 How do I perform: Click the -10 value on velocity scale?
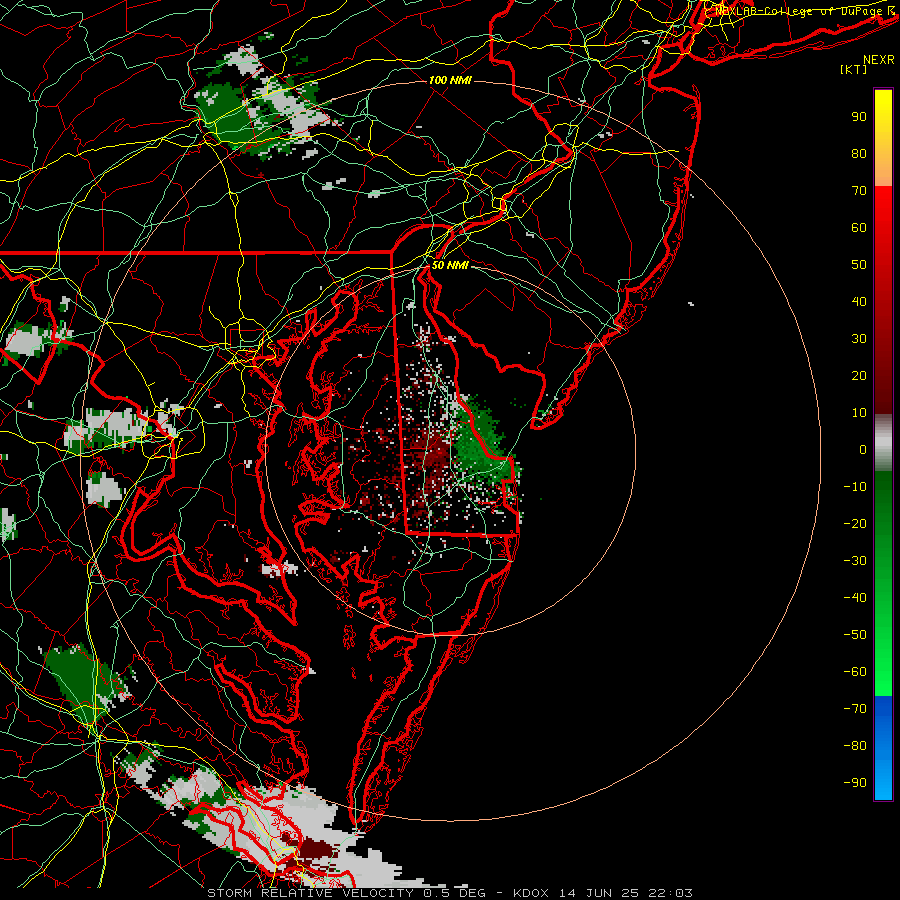(855, 487)
